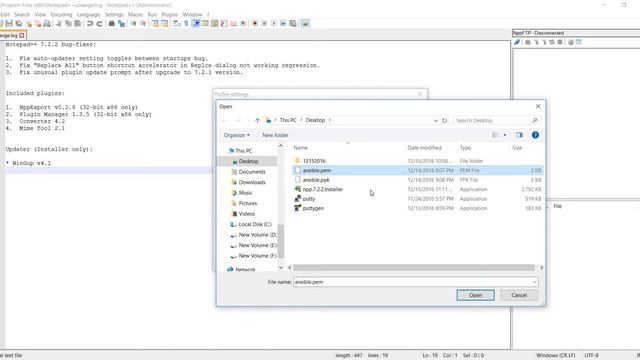640x360 pixels.
Task: Open the view options dropdown arrow
Action: pos(505,135)
